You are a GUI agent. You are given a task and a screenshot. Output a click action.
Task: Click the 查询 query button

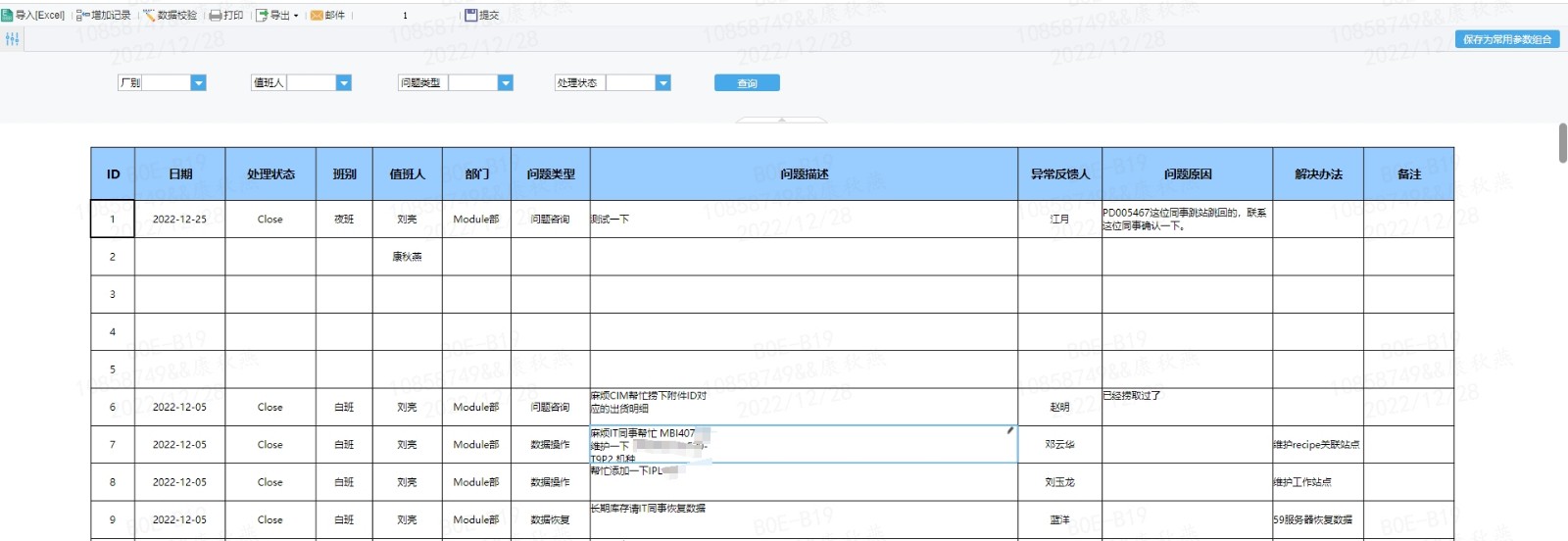(x=747, y=83)
